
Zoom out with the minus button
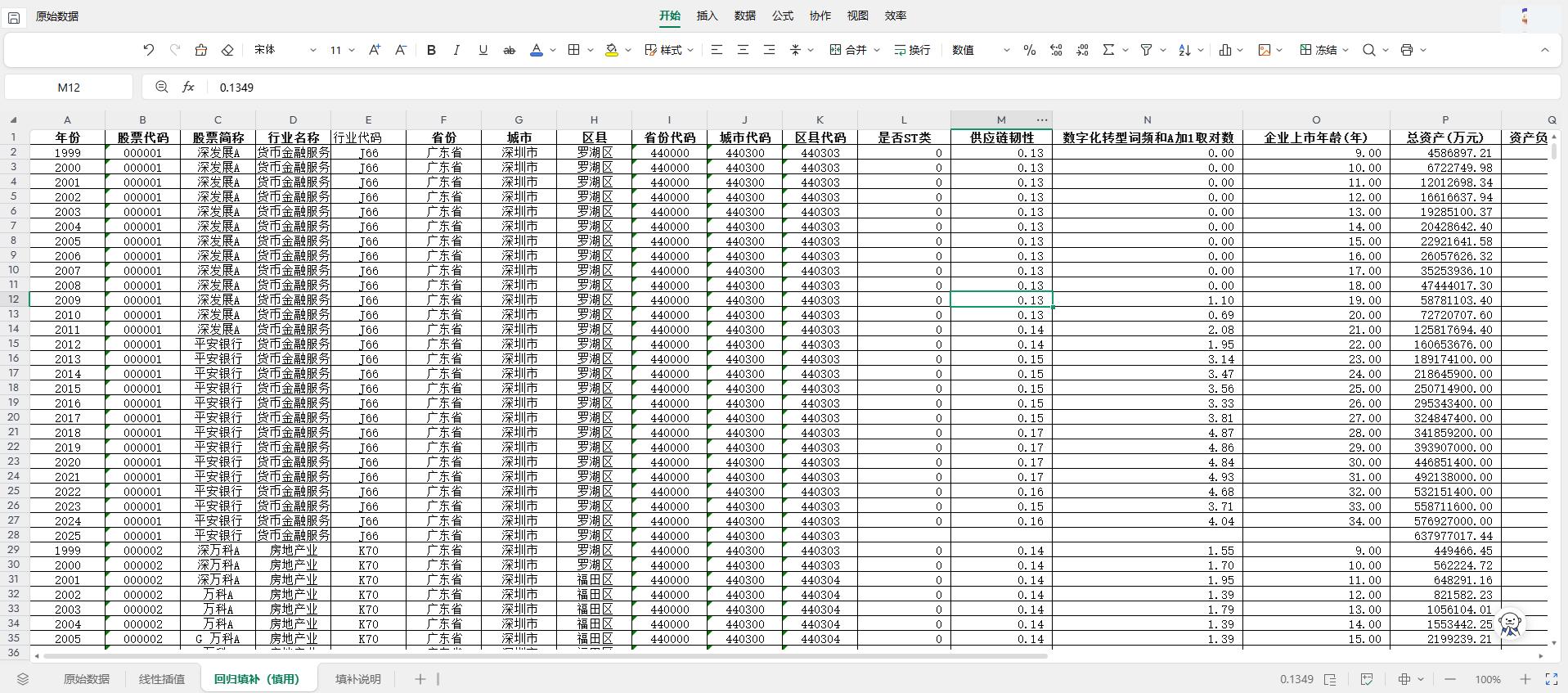click(x=1450, y=679)
